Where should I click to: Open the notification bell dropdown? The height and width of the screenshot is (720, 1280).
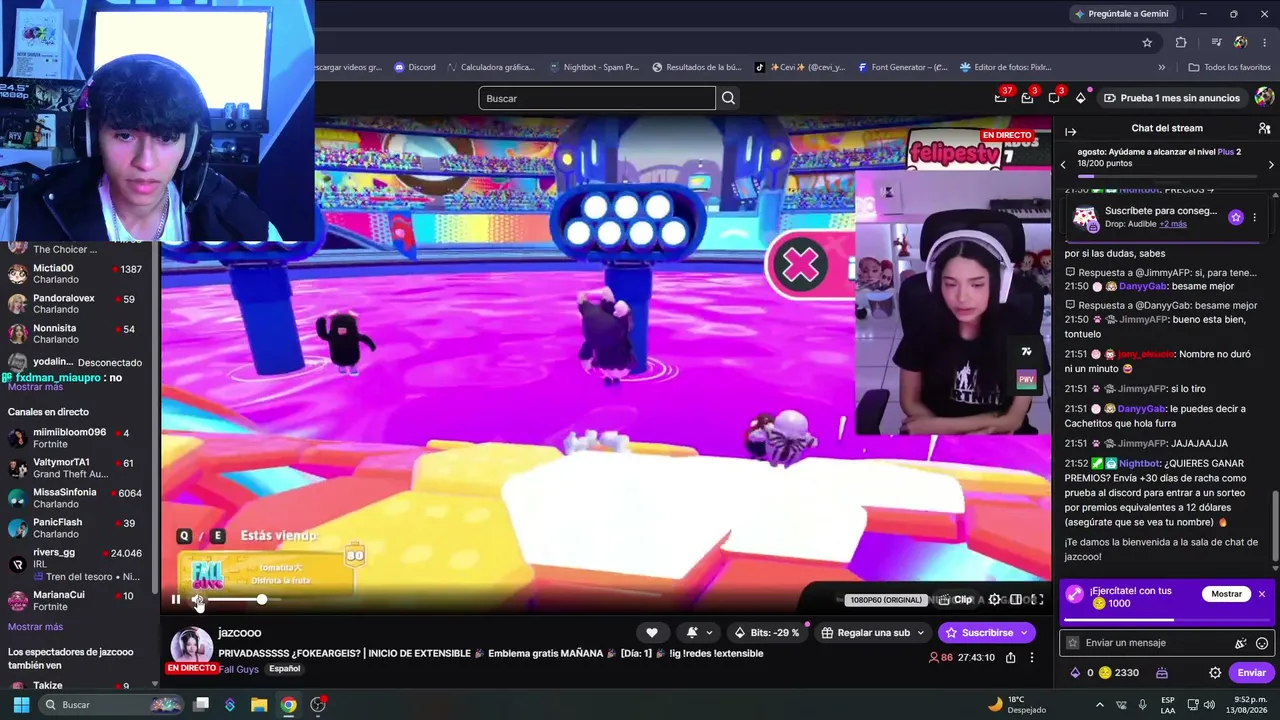click(x=699, y=632)
